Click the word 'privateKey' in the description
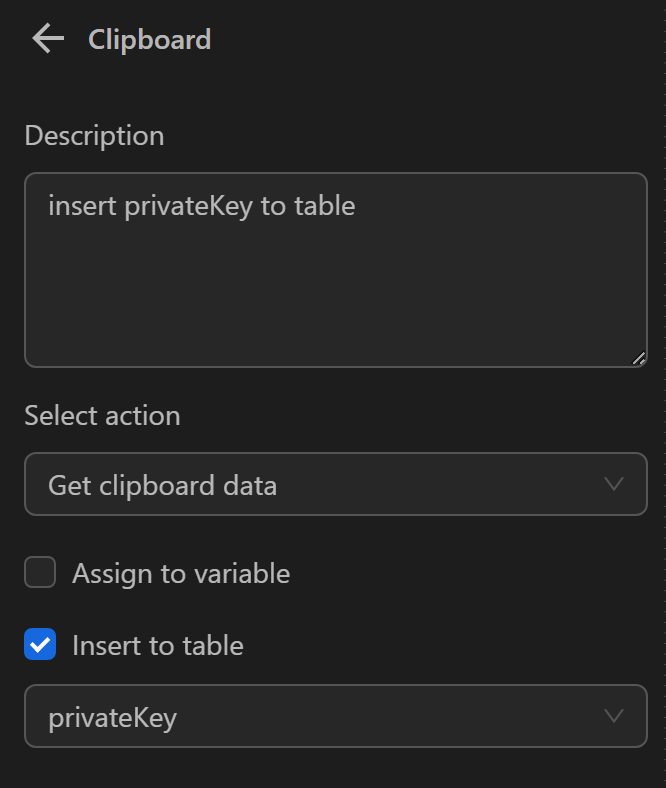This screenshot has height=788, width=666. coord(189,206)
